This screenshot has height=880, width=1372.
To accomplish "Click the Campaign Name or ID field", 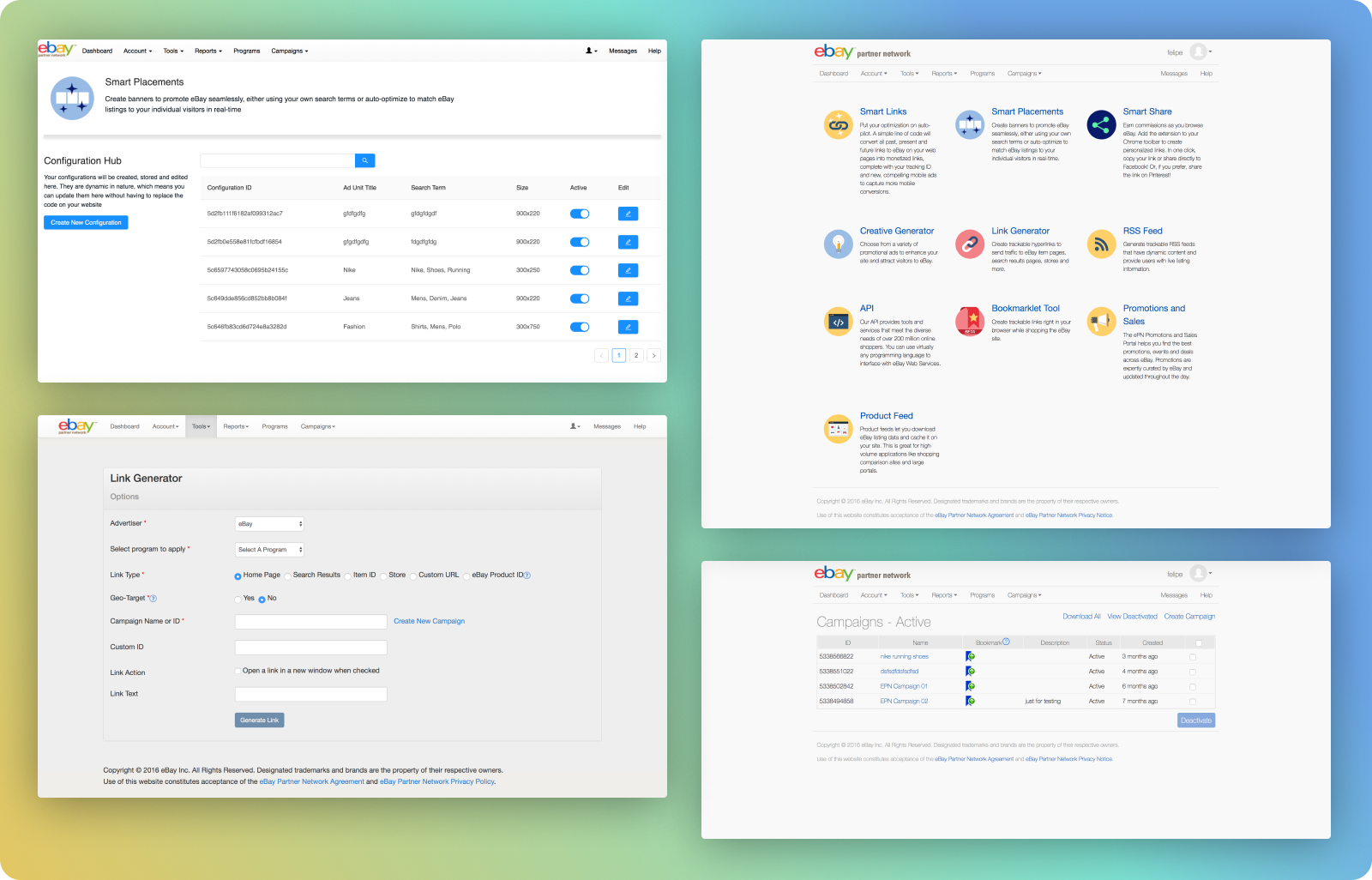I will pyautogui.click(x=311, y=622).
